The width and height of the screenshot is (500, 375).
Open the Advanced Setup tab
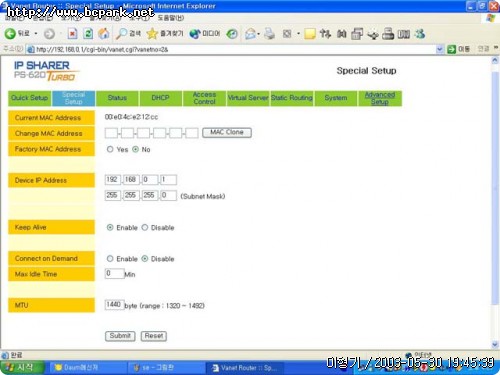tap(380, 98)
